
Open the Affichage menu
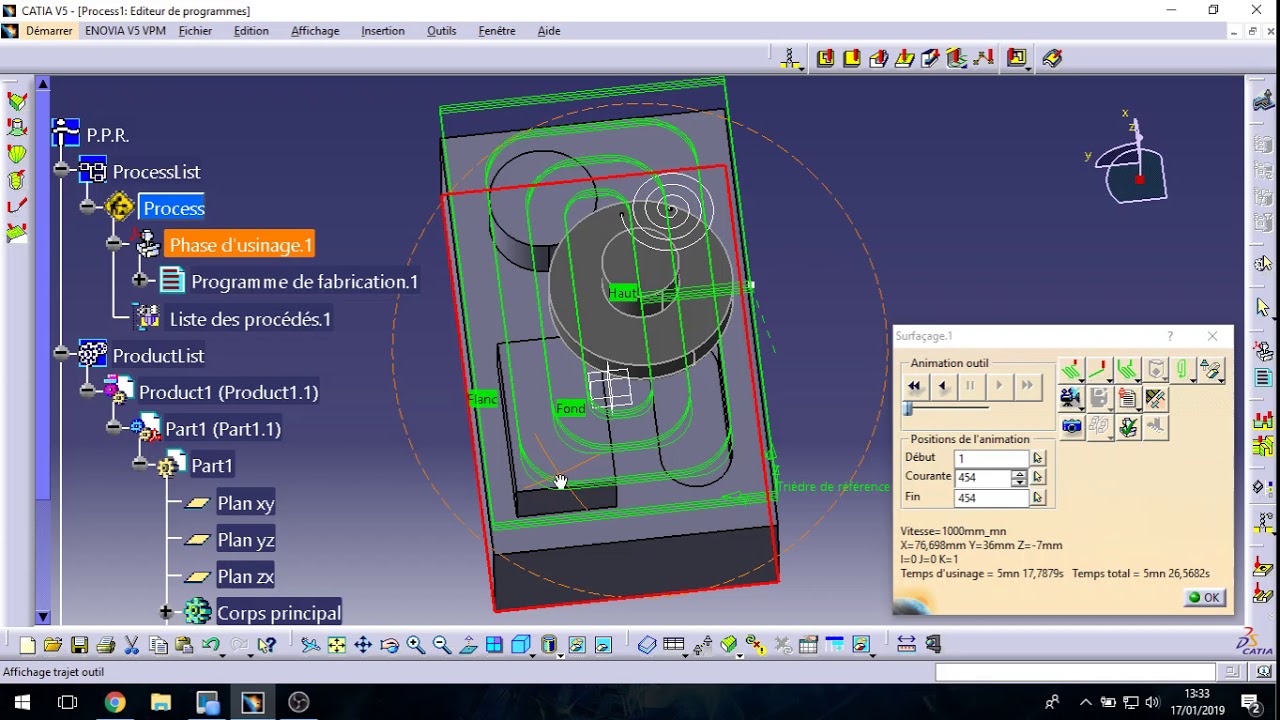point(315,31)
